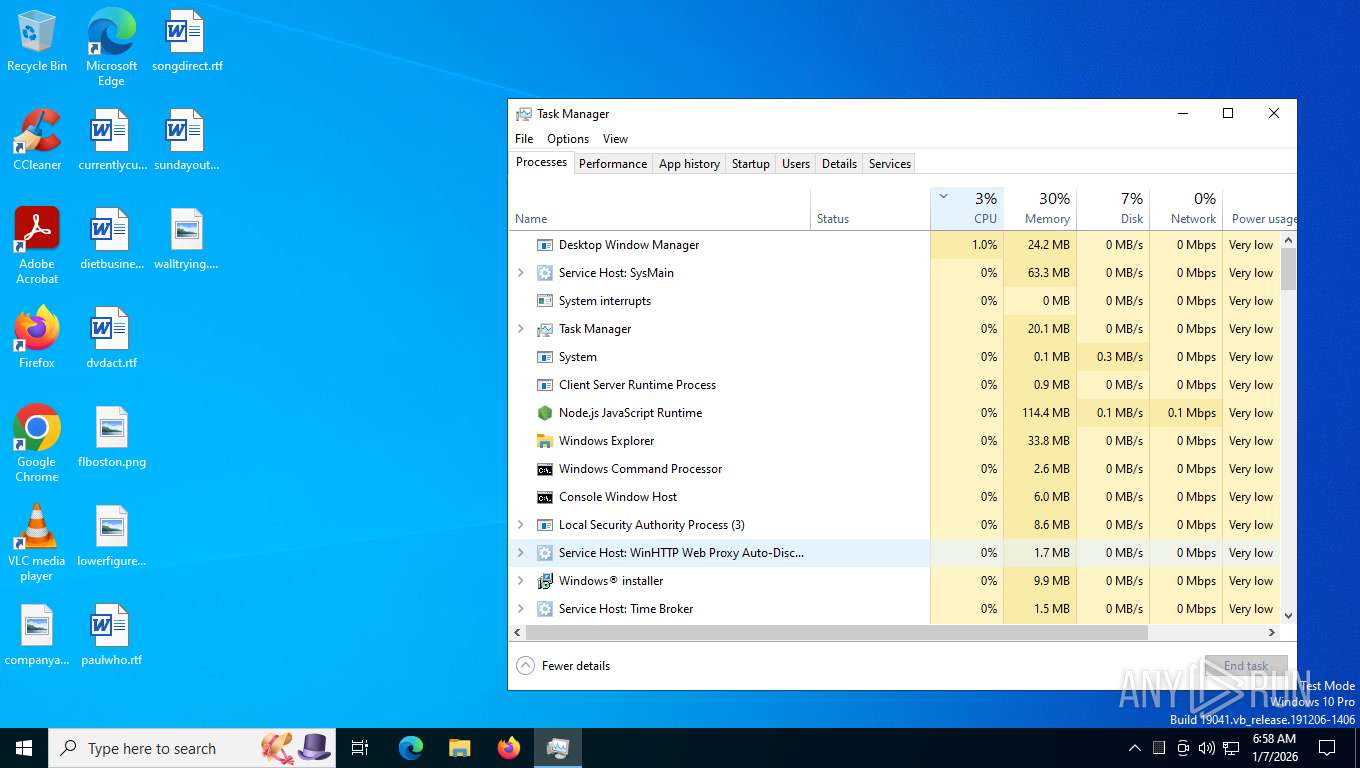Click the horizontal scrollbar left arrow
The height and width of the screenshot is (768, 1360).
[518, 633]
